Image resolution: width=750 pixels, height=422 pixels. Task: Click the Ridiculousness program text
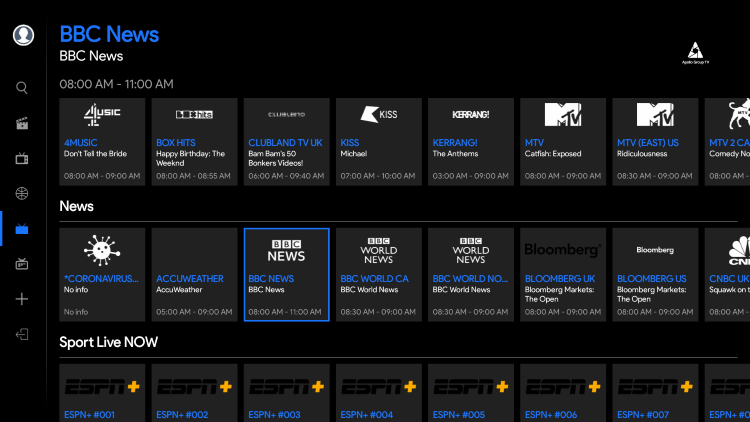[642, 154]
